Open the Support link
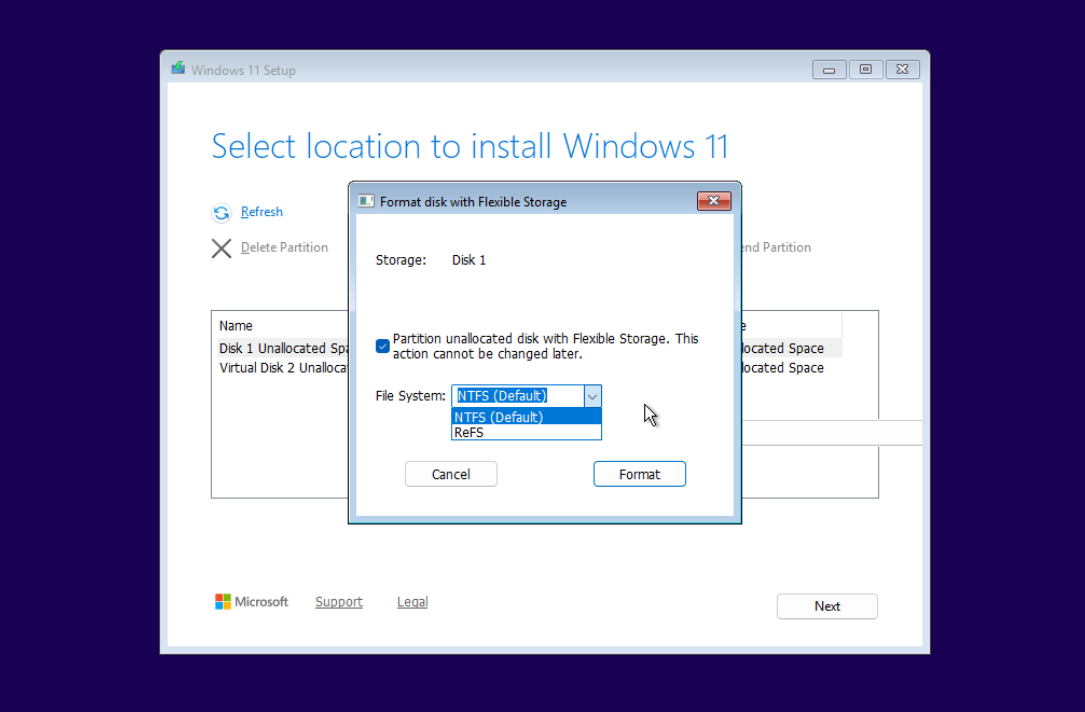 339,602
